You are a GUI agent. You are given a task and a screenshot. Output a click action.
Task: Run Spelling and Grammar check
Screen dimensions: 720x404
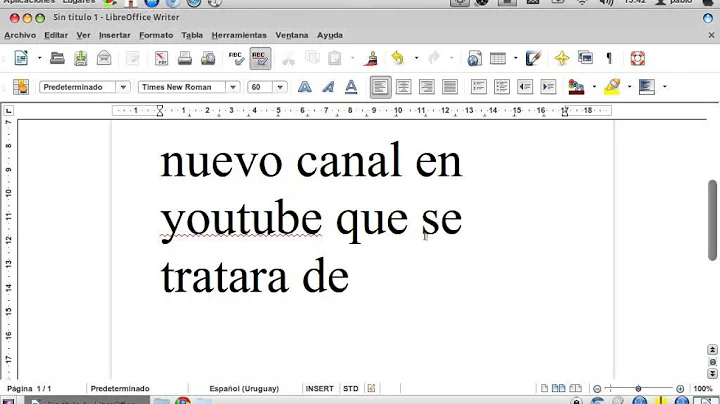236,58
